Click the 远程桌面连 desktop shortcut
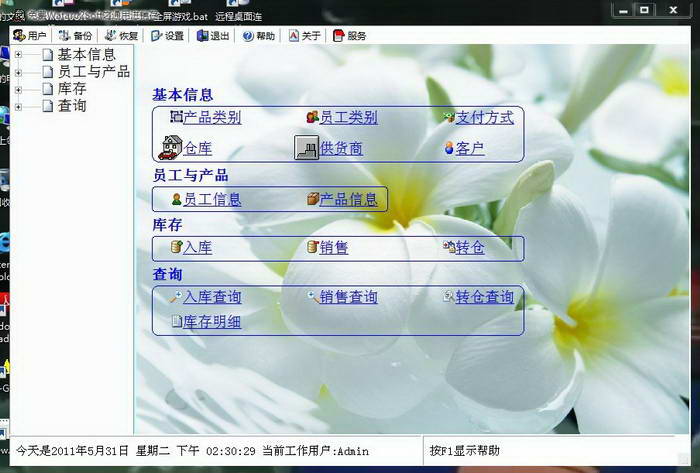Image resolution: width=700 pixels, height=473 pixels. click(238, 12)
